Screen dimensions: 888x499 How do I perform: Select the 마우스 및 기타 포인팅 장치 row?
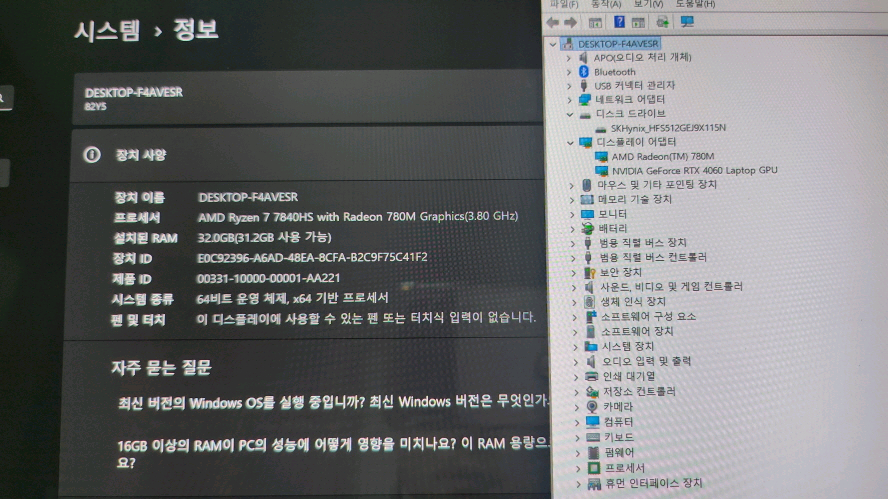[x=657, y=185]
